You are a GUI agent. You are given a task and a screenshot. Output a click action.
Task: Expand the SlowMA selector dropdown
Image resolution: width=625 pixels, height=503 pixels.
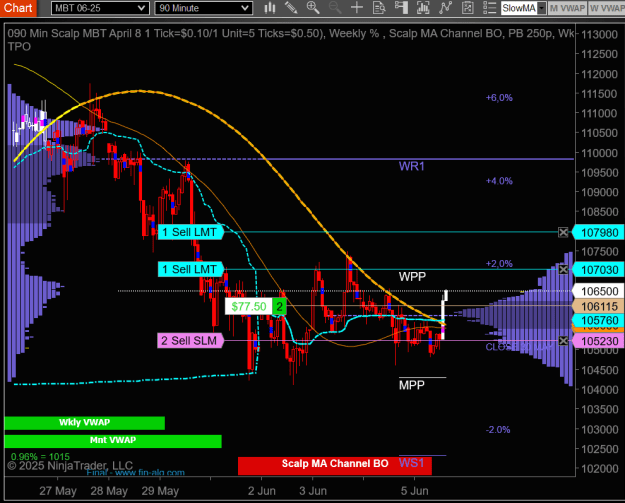pyautogui.click(x=541, y=8)
